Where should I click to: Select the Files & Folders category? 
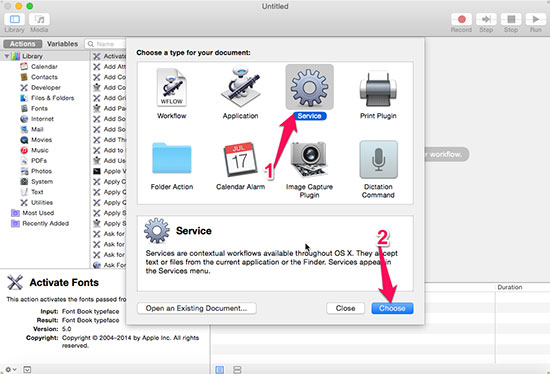(52, 98)
